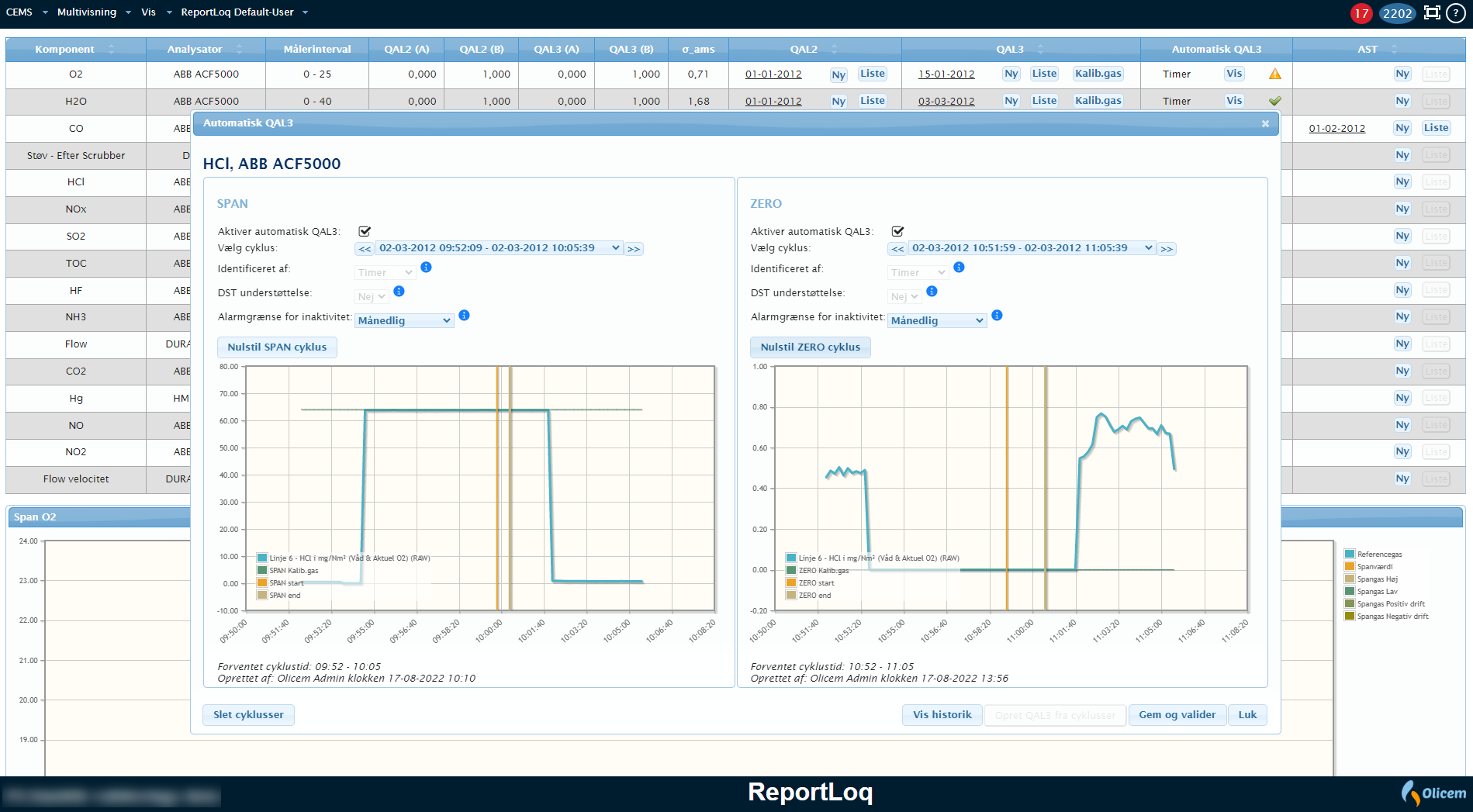Screen dimensions: 1473x812
Task: Click AST Liste button in CO row
Action: pos(1435,128)
